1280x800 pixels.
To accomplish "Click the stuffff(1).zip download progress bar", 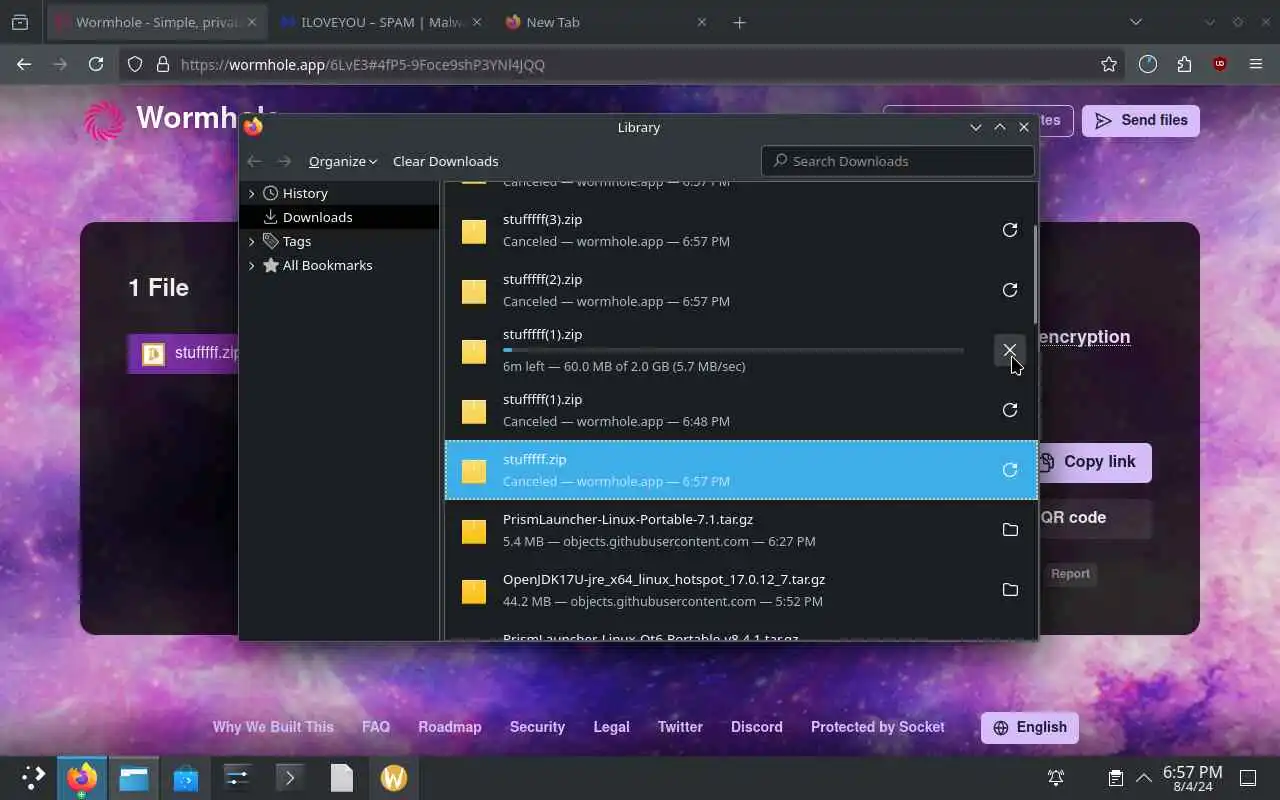I will point(733,350).
